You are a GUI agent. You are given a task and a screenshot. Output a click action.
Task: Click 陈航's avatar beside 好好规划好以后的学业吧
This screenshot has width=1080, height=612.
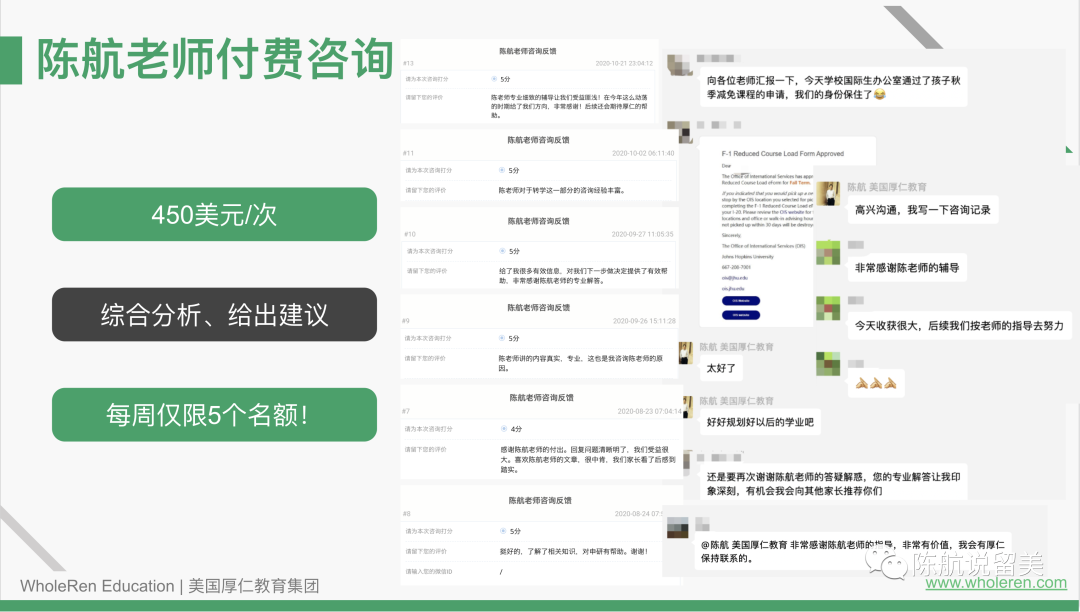click(x=686, y=408)
